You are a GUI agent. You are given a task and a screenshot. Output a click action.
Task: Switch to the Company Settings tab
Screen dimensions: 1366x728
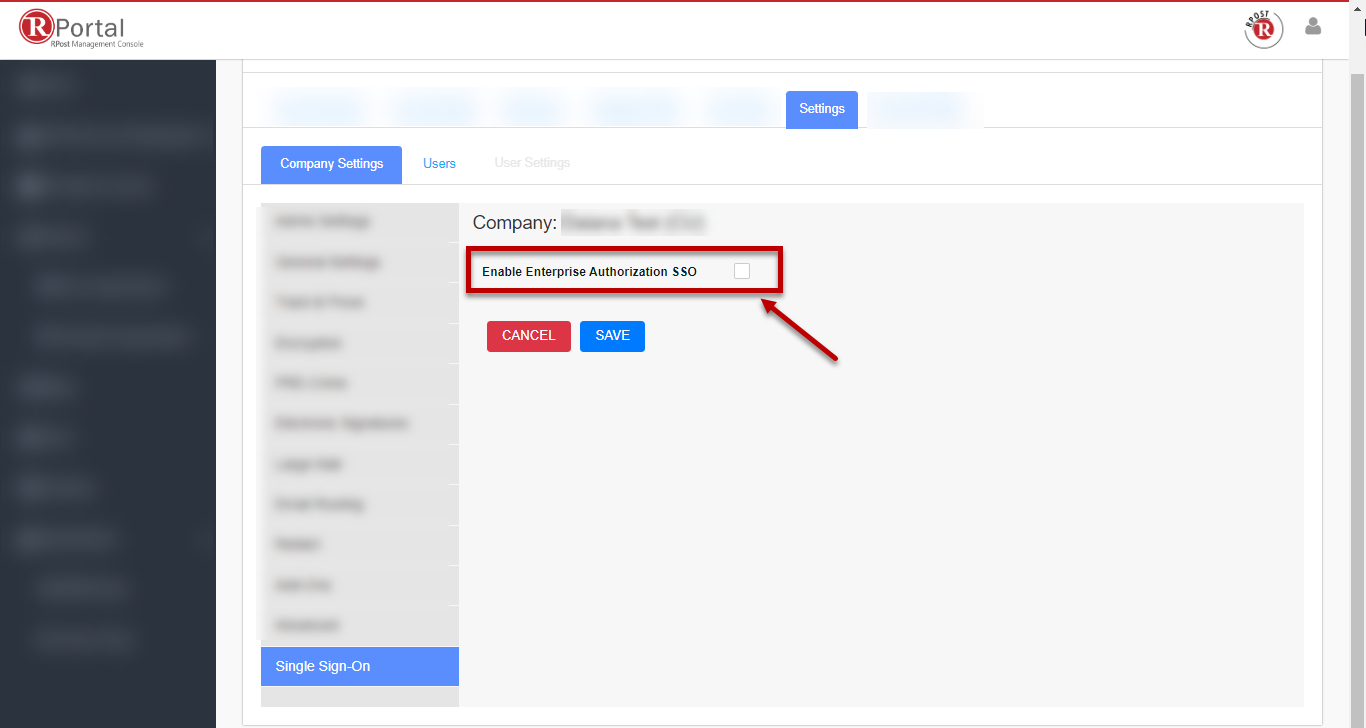331,164
